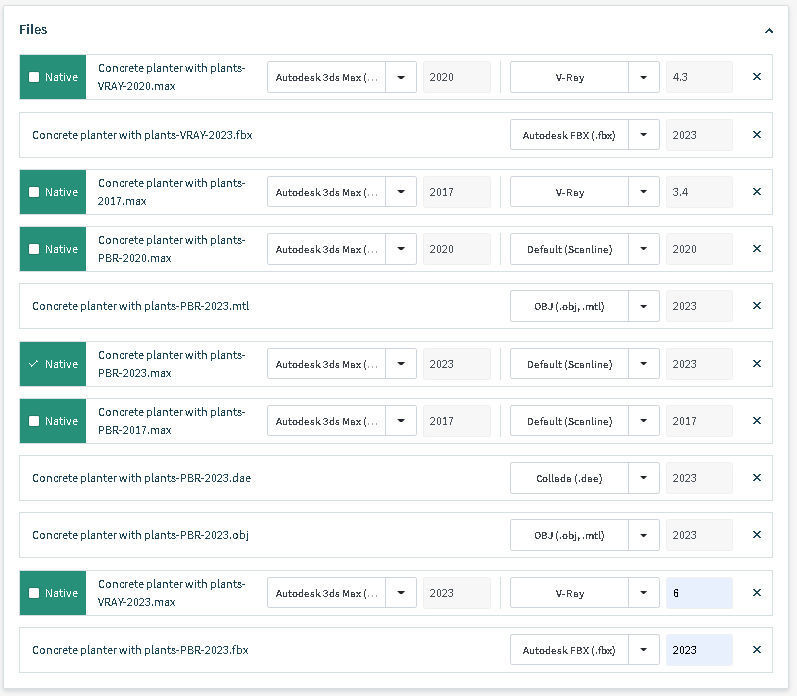Collapse the Files section chevron
This screenshot has width=797, height=696.
coord(768,31)
